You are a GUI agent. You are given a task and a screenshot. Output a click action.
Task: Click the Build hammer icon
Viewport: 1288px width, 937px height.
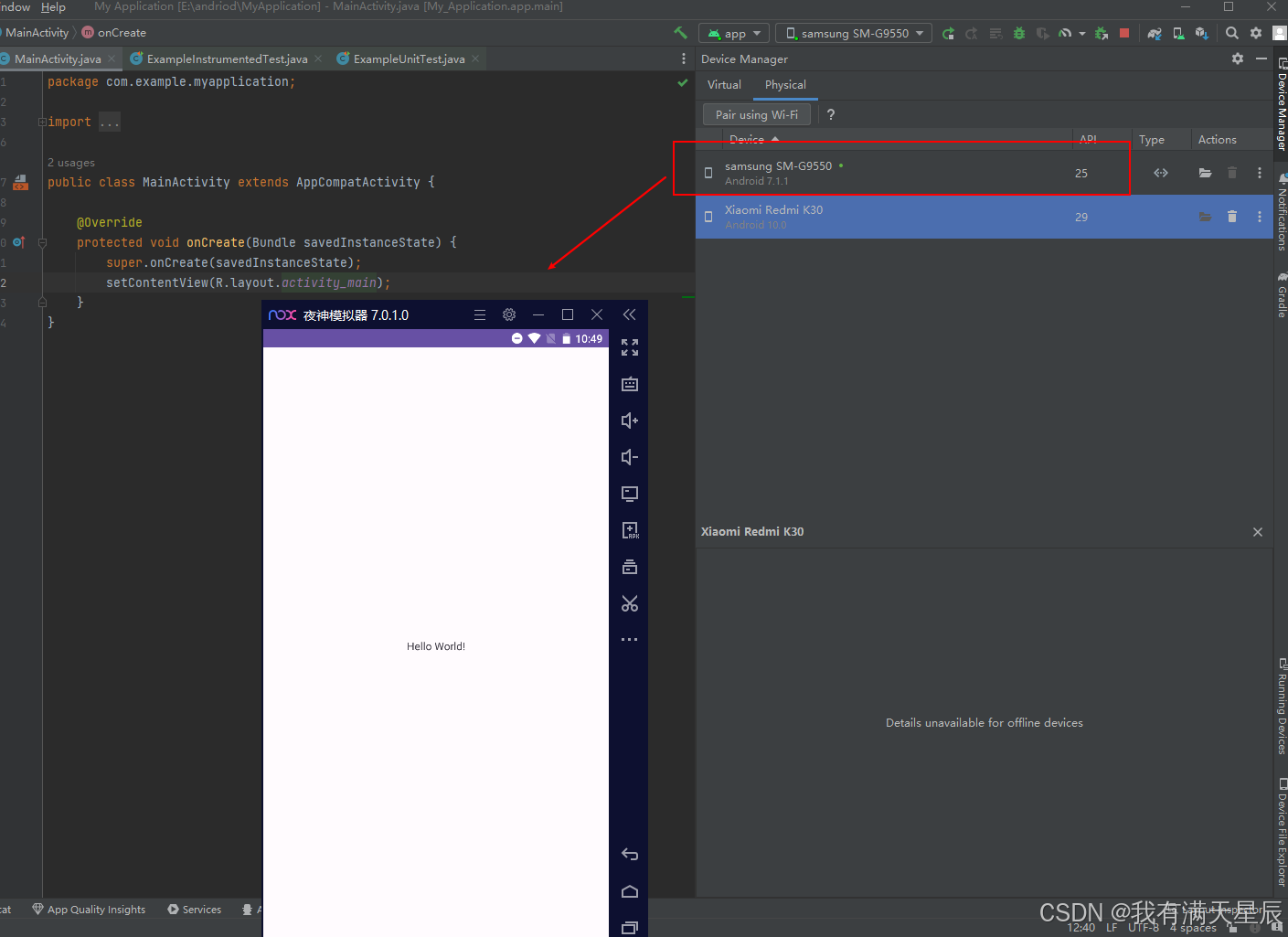point(680,33)
